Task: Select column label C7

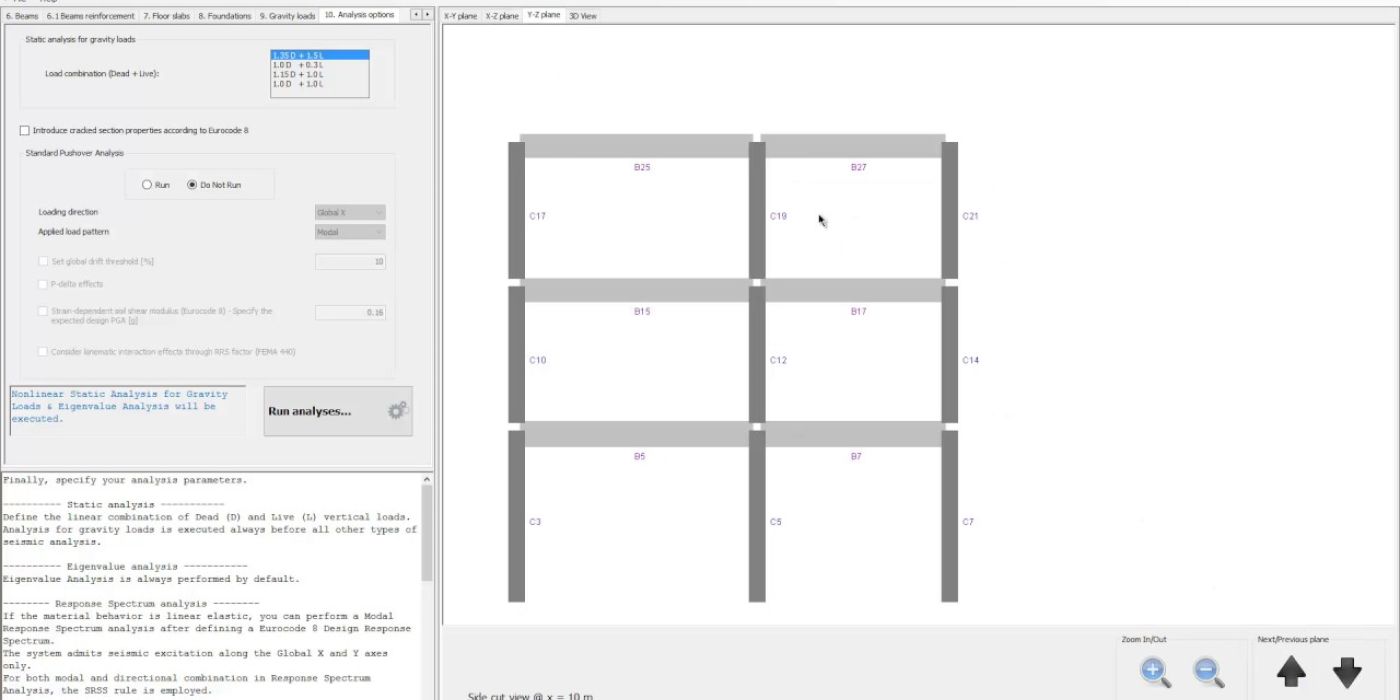Action: [x=967, y=521]
